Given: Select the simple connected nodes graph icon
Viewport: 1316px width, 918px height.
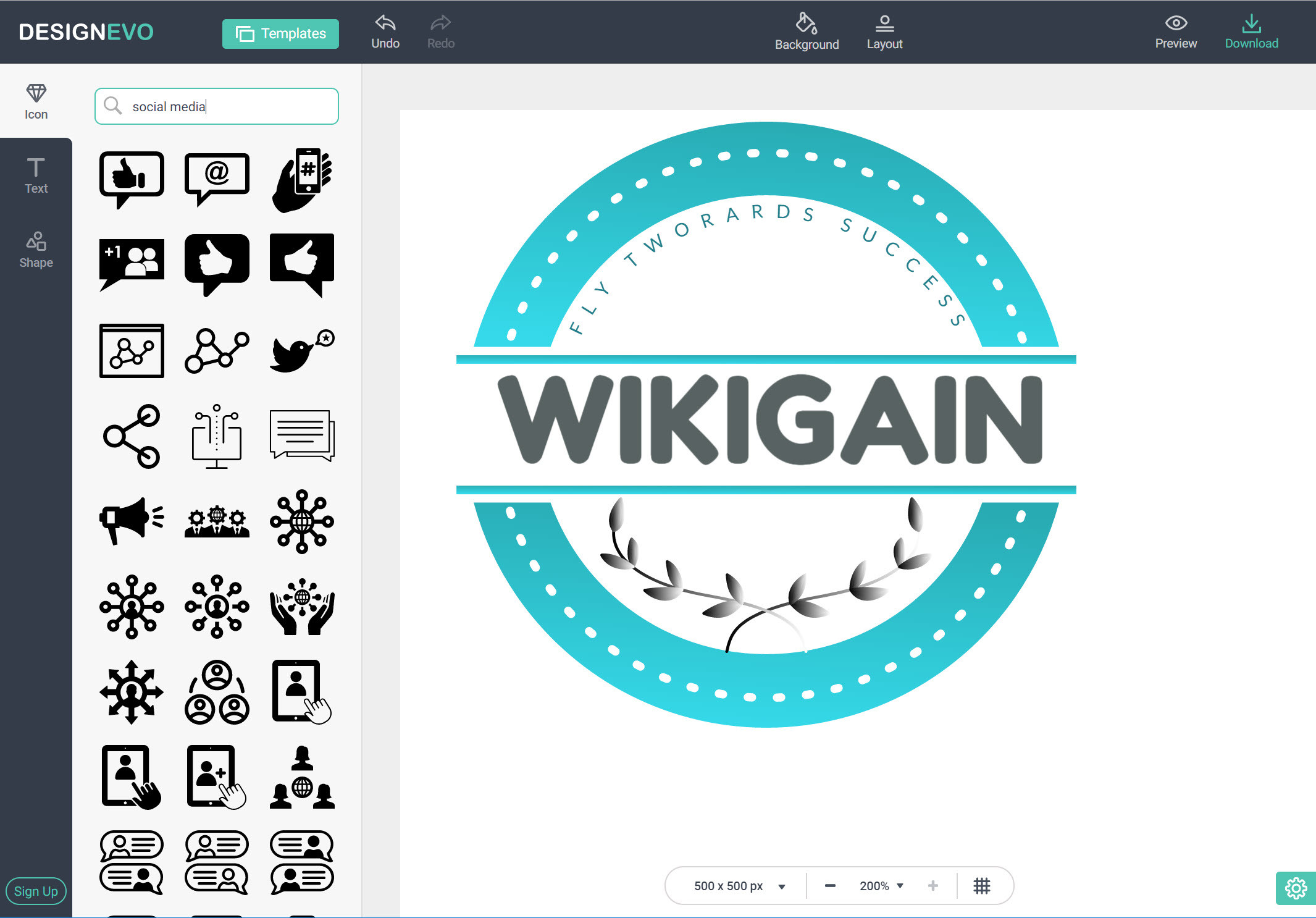Looking at the screenshot, I should (x=217, y=350).
